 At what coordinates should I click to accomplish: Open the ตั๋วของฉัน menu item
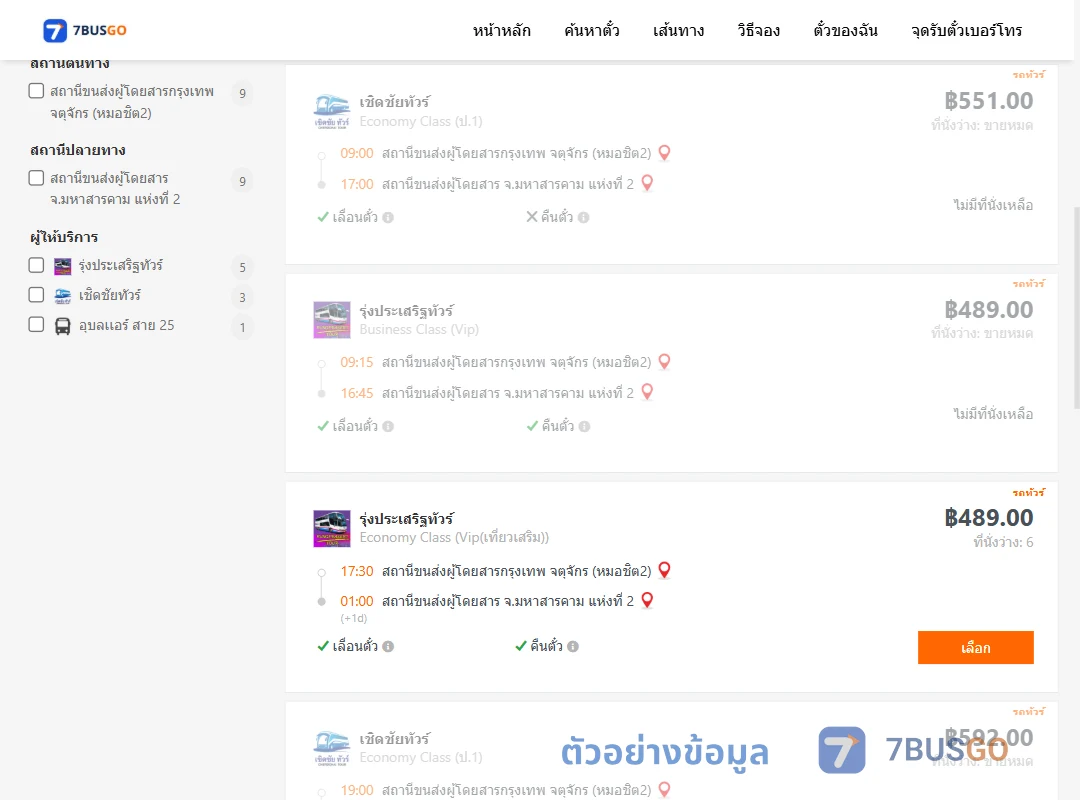click(845, 30)
